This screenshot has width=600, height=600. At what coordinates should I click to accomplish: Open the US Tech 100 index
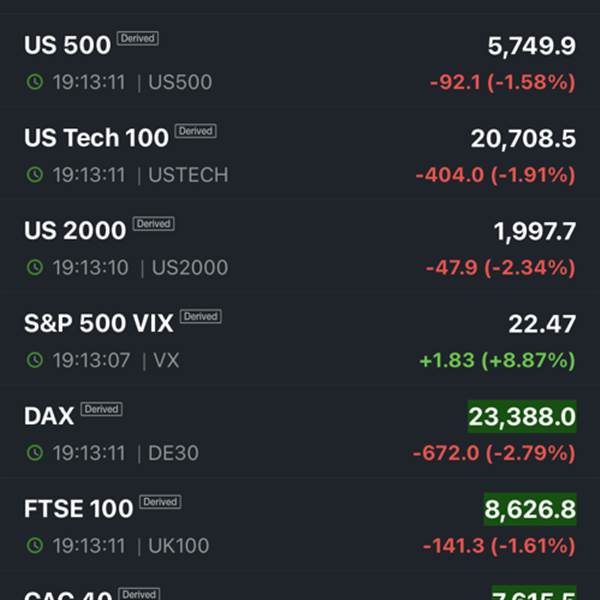[300, 155]
